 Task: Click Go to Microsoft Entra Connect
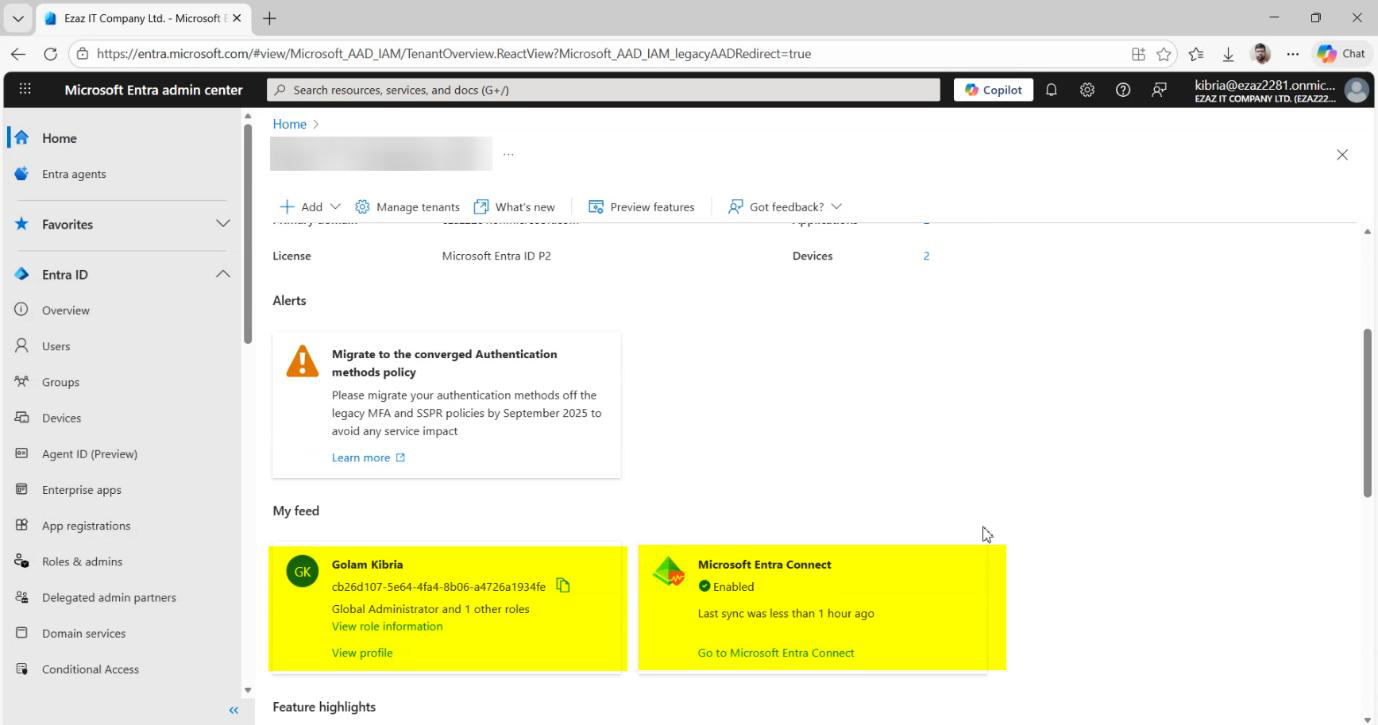coord(776,653)
